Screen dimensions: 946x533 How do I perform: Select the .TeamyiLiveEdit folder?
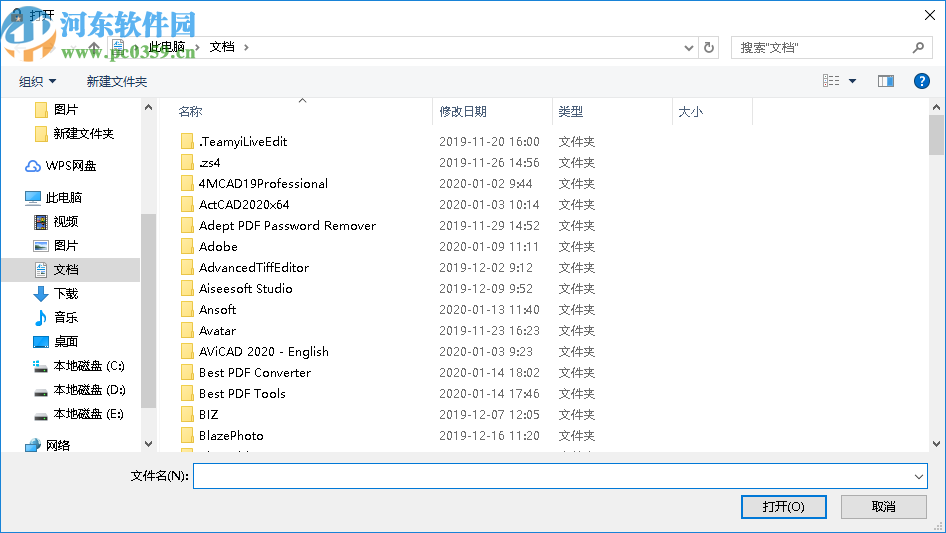point(243,142)
